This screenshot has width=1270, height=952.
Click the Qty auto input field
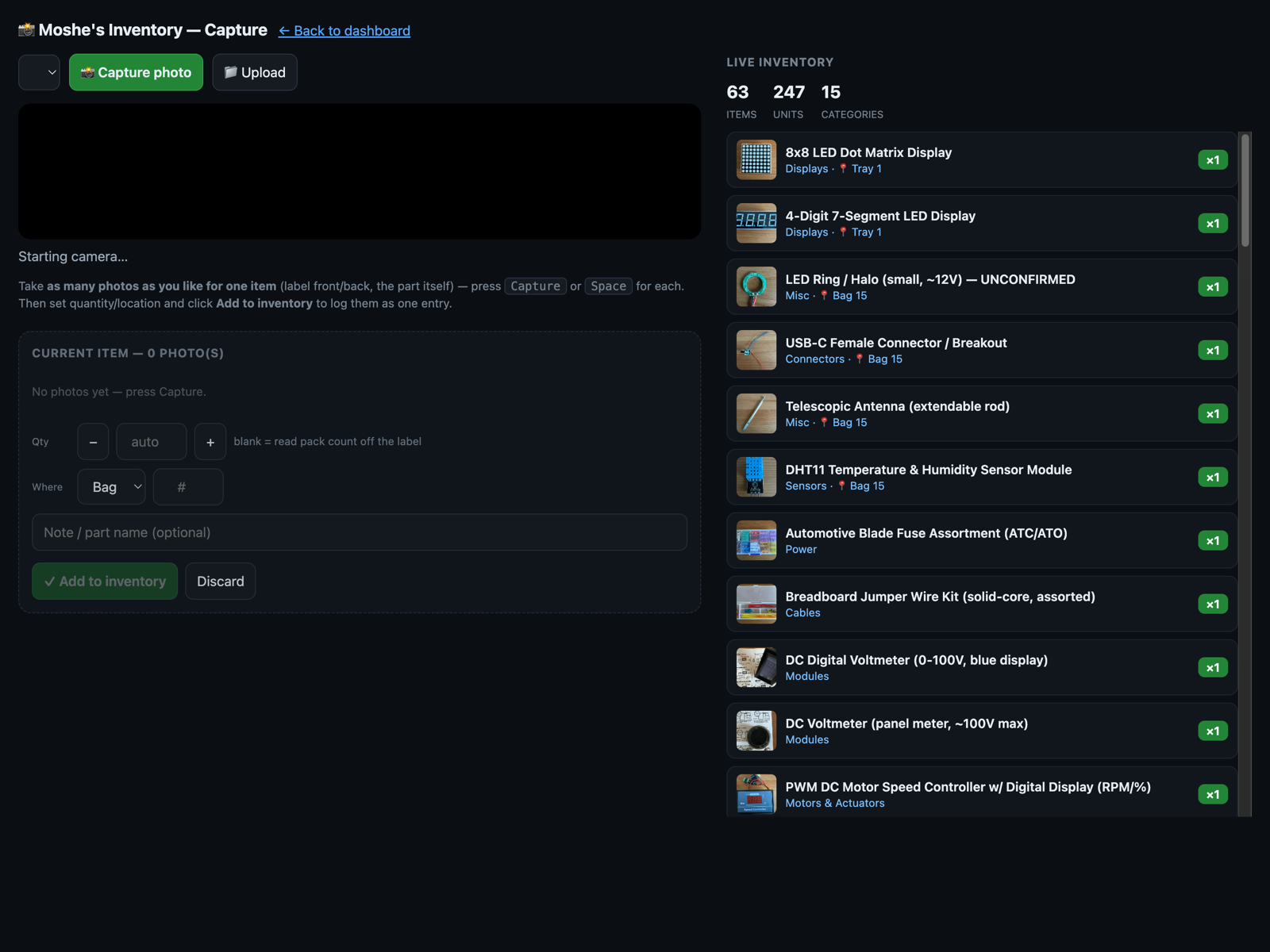click(152, 442)
